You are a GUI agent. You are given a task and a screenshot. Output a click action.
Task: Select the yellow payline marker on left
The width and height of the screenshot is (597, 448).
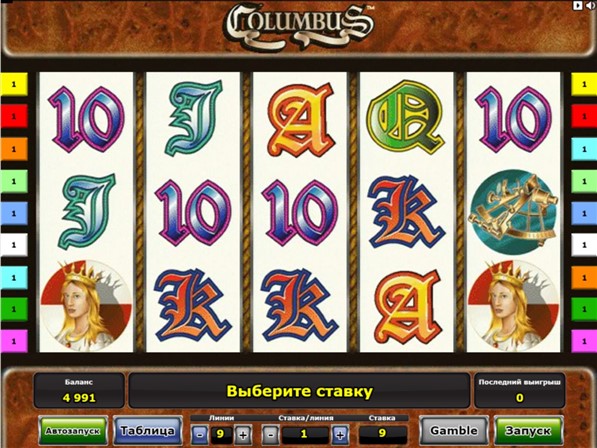point(14,84)
